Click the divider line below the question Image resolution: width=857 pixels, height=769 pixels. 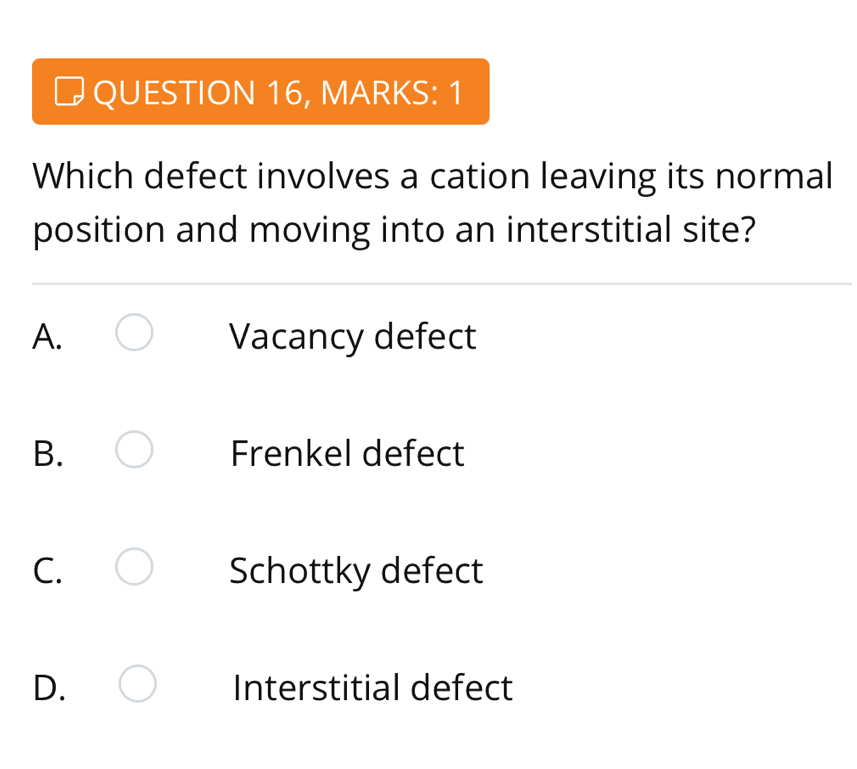[440, 284]
